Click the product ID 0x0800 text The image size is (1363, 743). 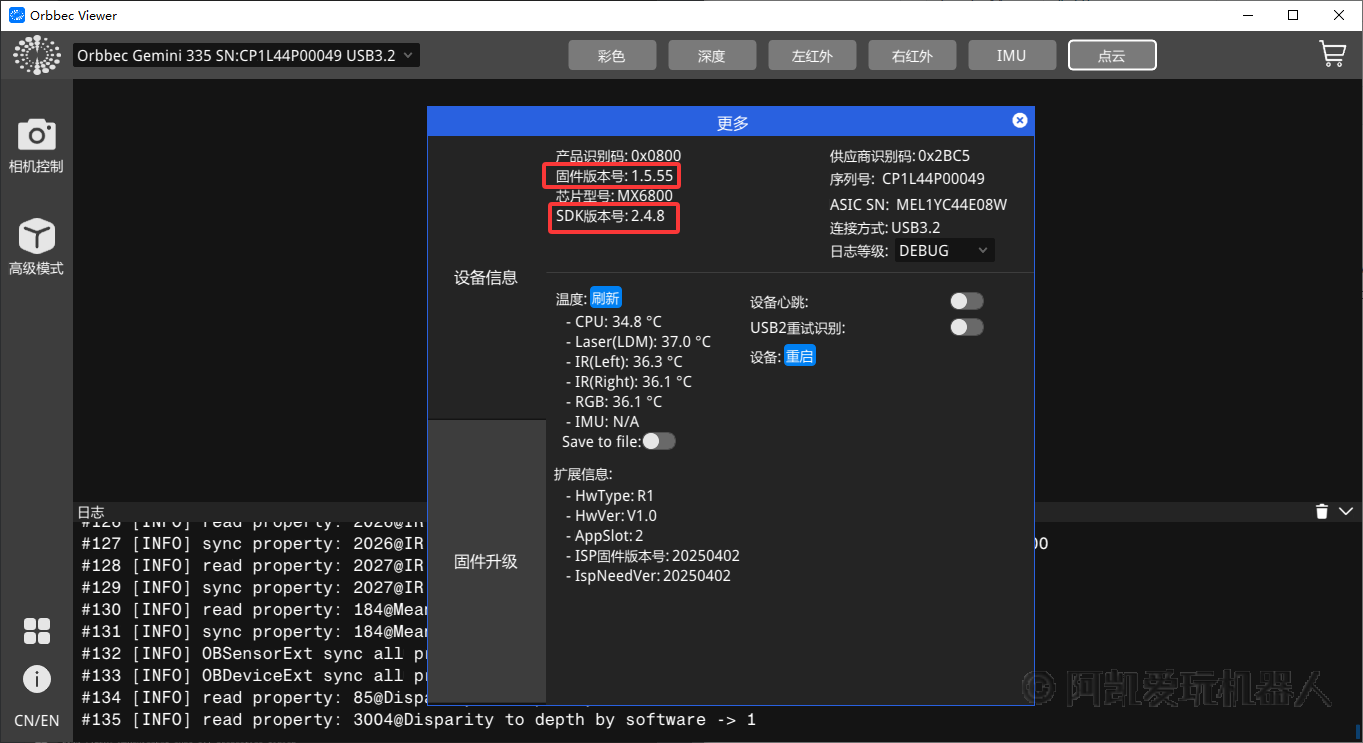pyautogui.click(x=618, y=156)
